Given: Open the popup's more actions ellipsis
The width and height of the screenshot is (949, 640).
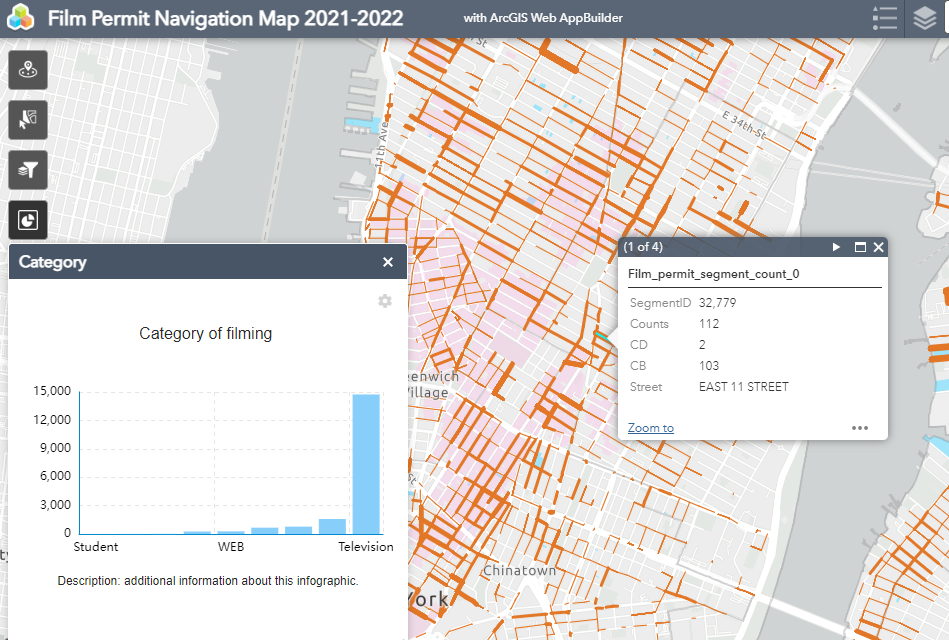Looking at the screenshot, I should pos(860,428).
